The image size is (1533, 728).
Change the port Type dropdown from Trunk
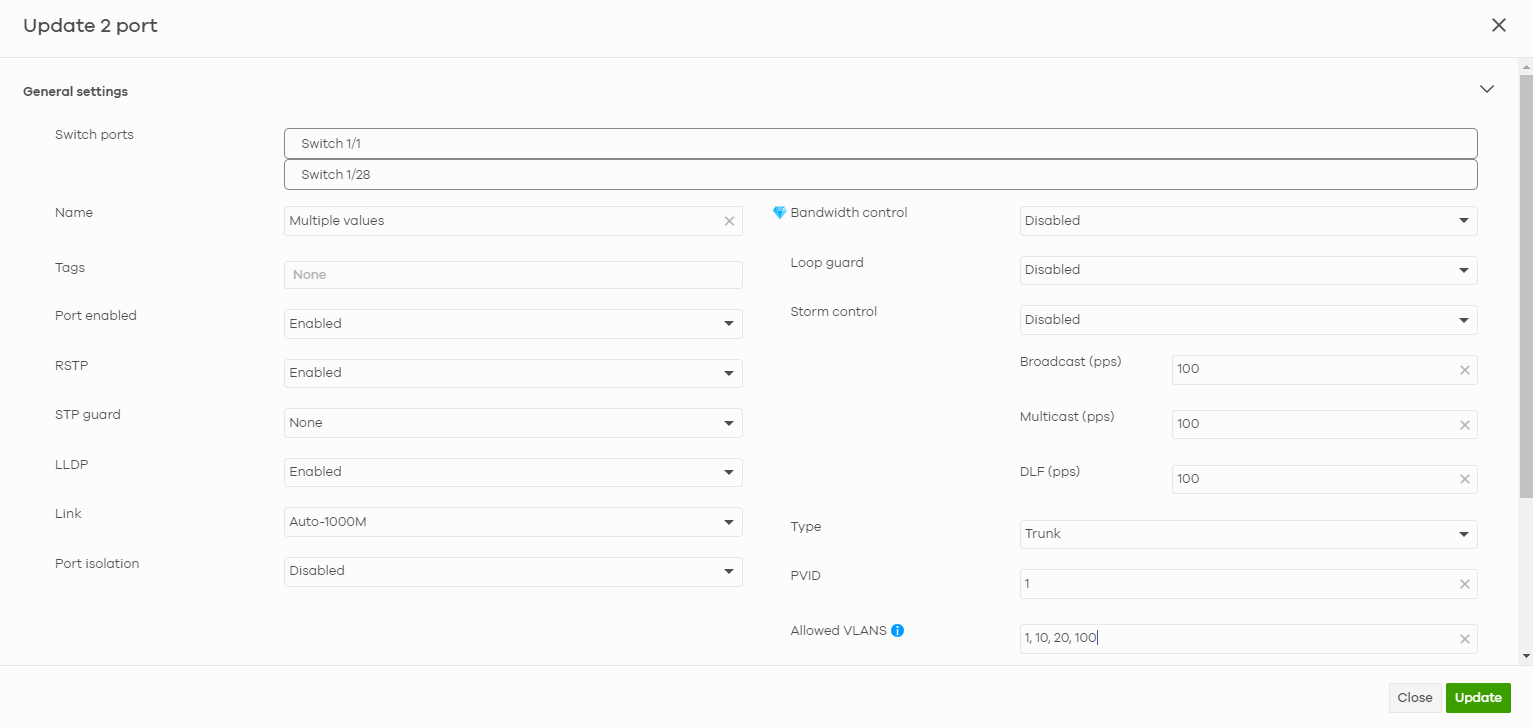point(1248,534)
